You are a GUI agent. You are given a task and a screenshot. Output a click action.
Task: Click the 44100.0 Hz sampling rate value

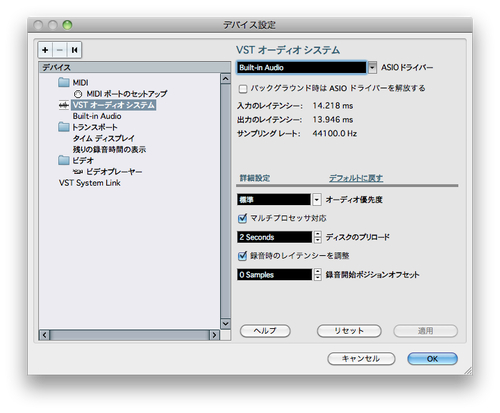[x=335, y=134]
